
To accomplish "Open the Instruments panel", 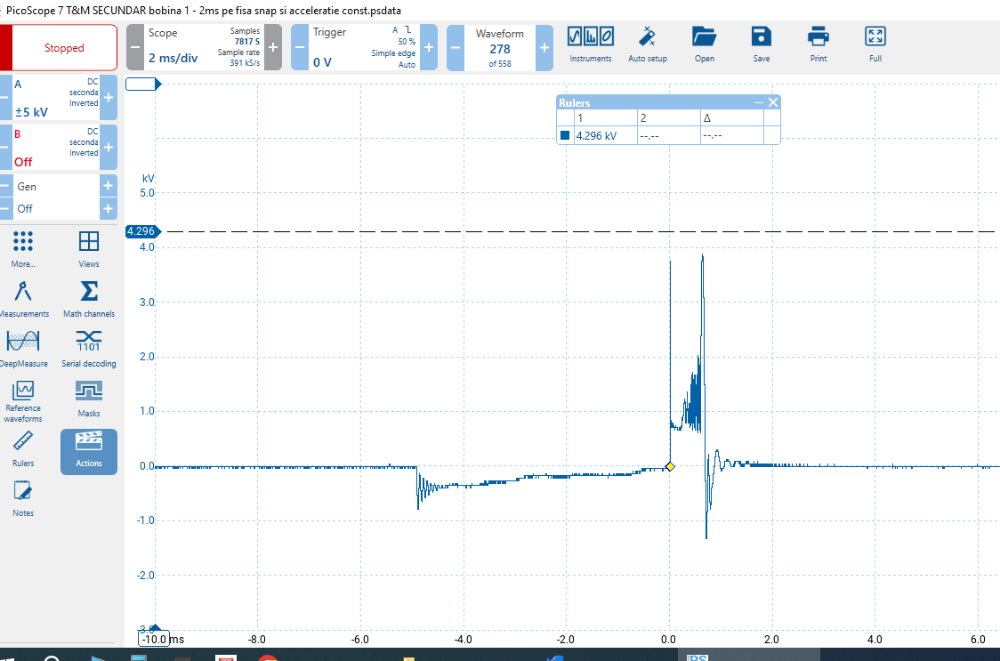I will pos(590,45).
